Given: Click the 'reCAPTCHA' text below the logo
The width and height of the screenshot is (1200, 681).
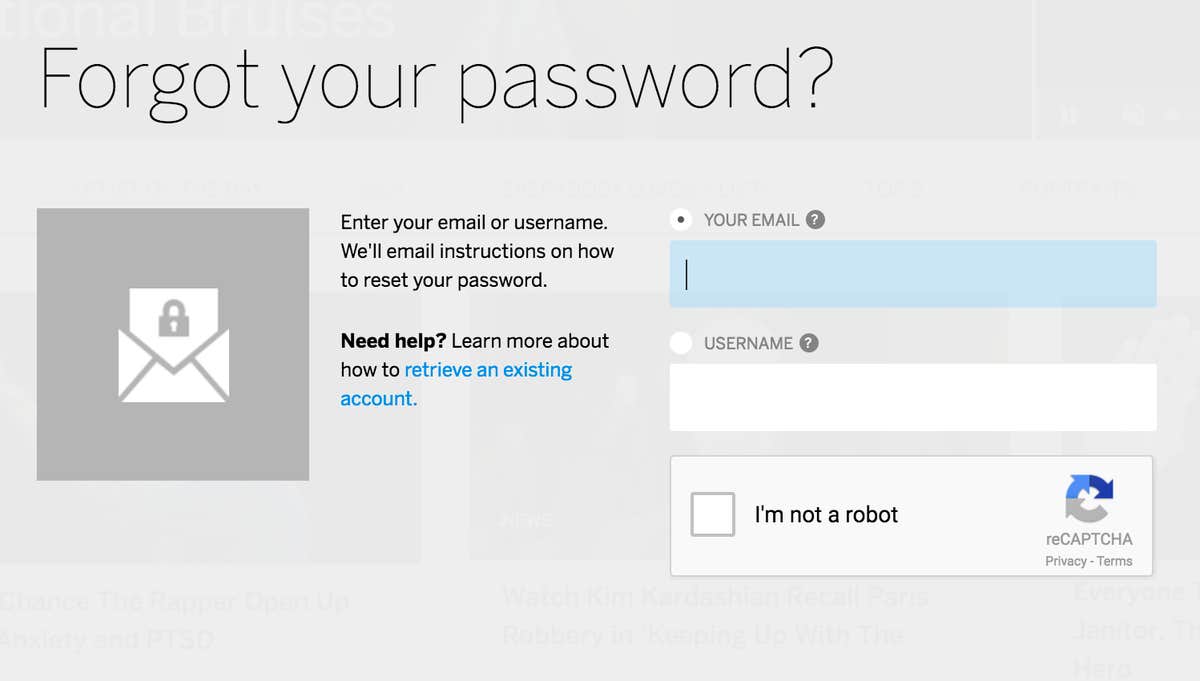Looking at the screenshot, I should point(1090,539).
